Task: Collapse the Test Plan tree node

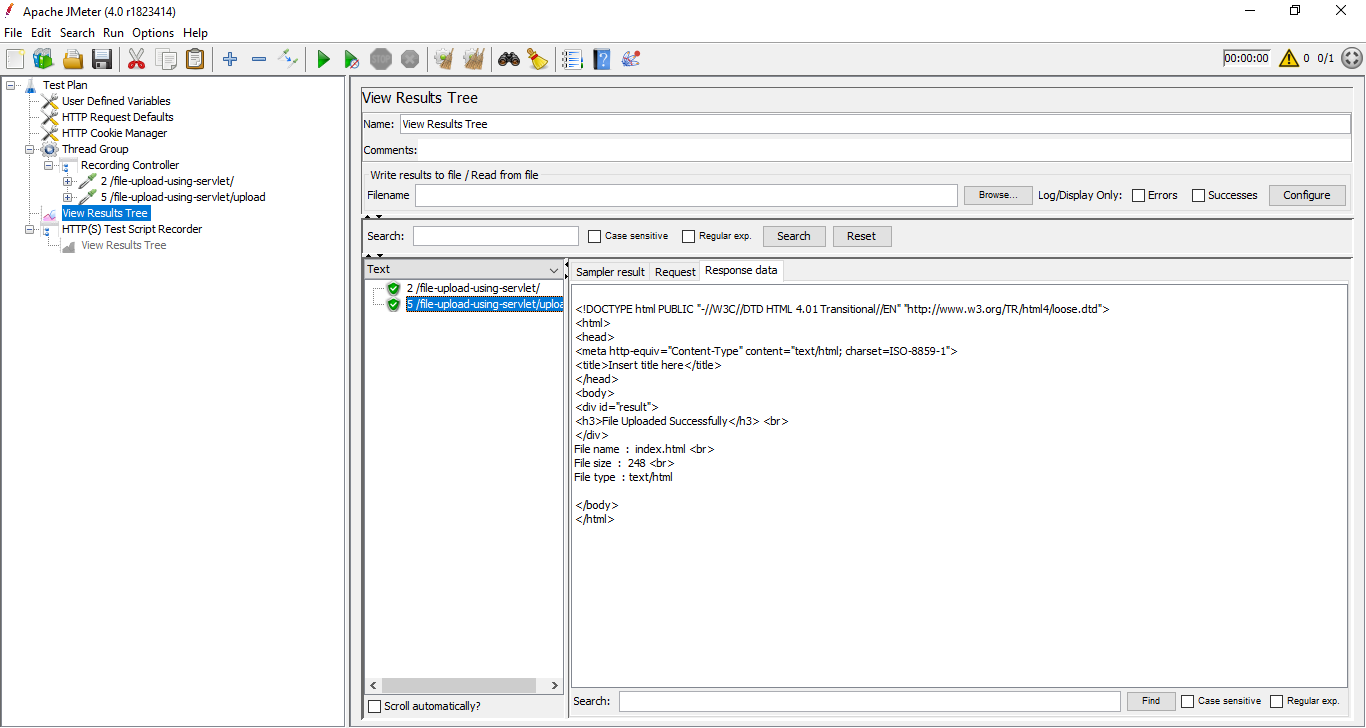Action: (10, 85)
